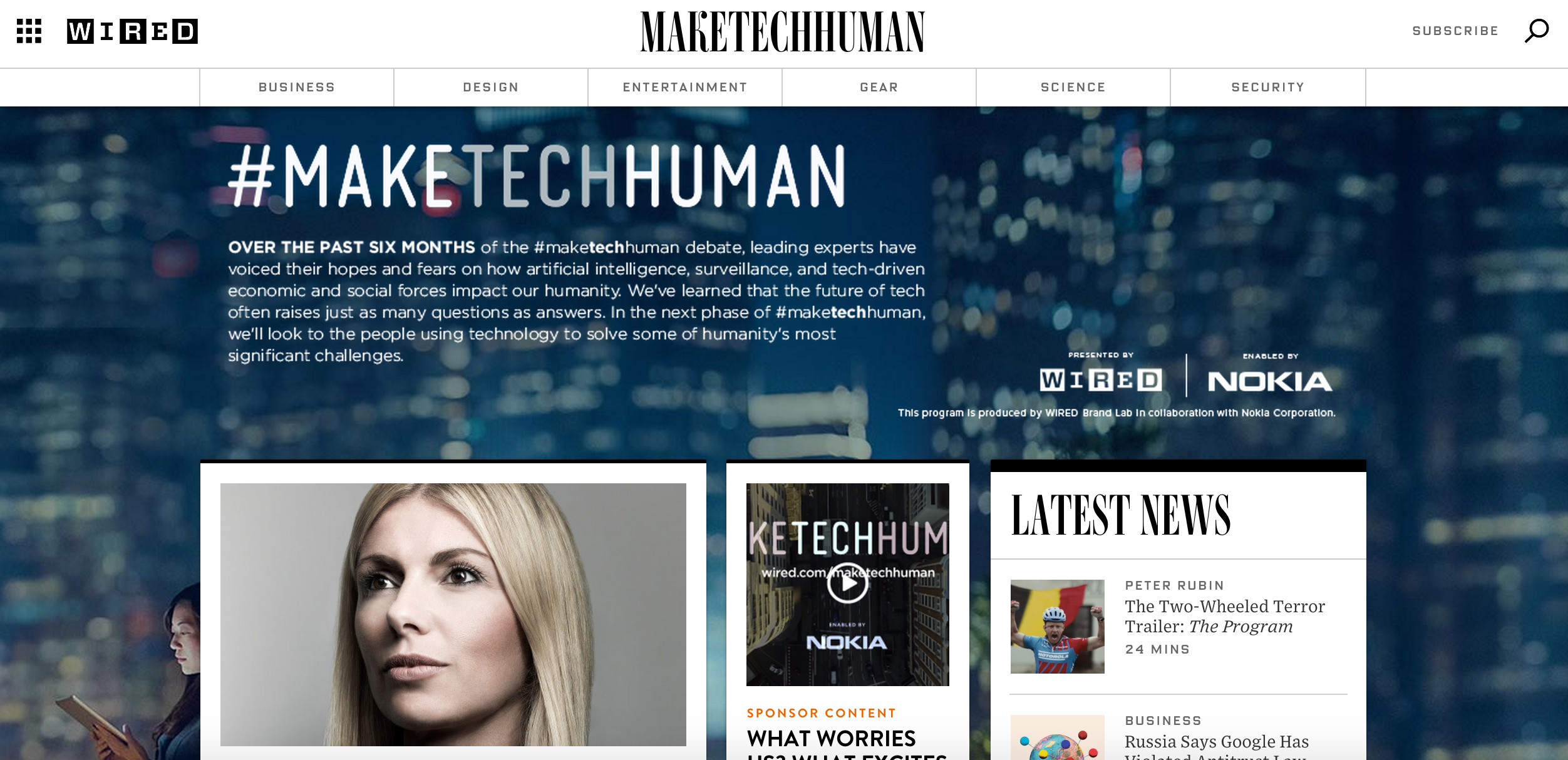
Task: Play the sponsor video
Action: (847, 583)
